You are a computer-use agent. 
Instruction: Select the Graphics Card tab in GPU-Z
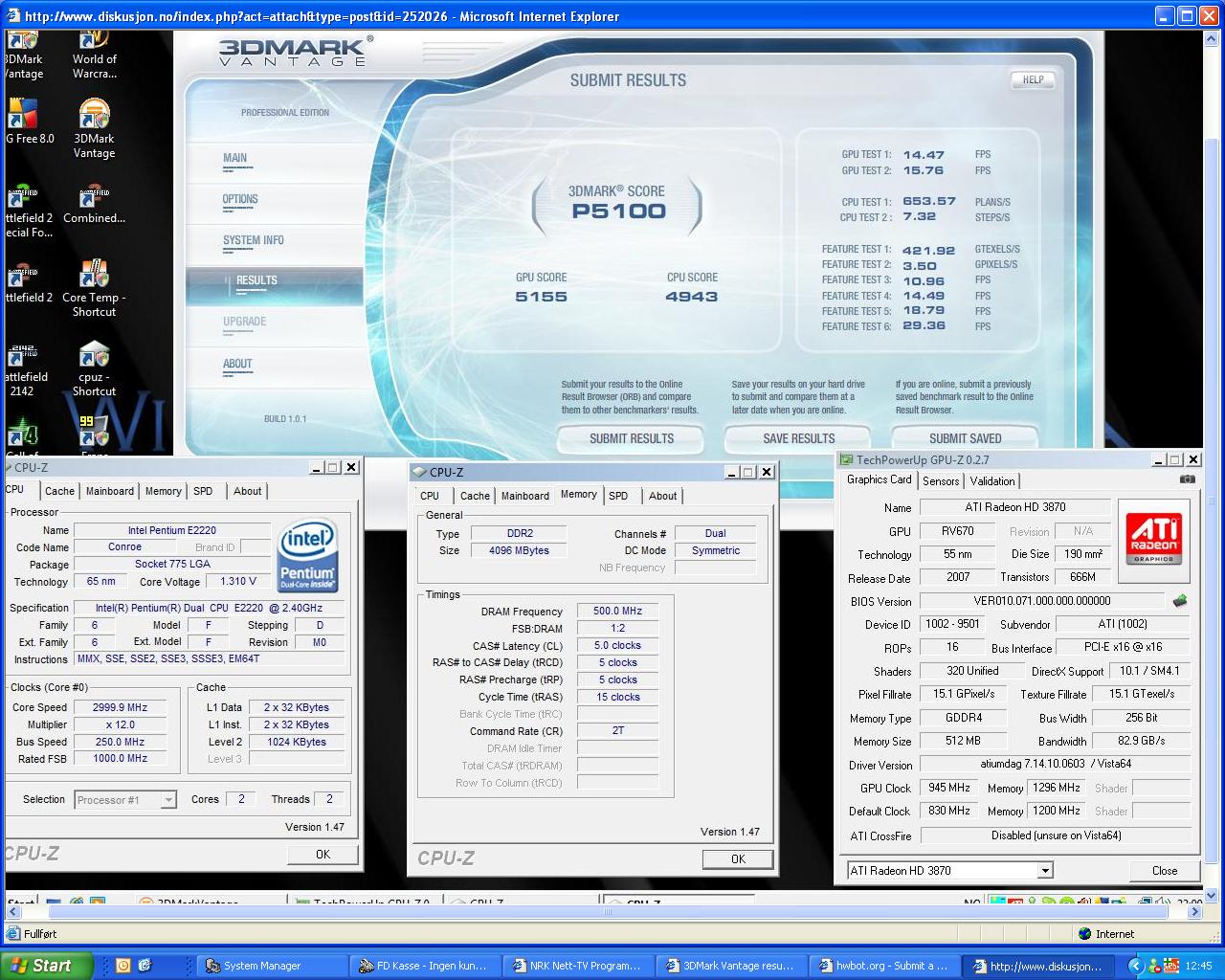coord(879,479)
